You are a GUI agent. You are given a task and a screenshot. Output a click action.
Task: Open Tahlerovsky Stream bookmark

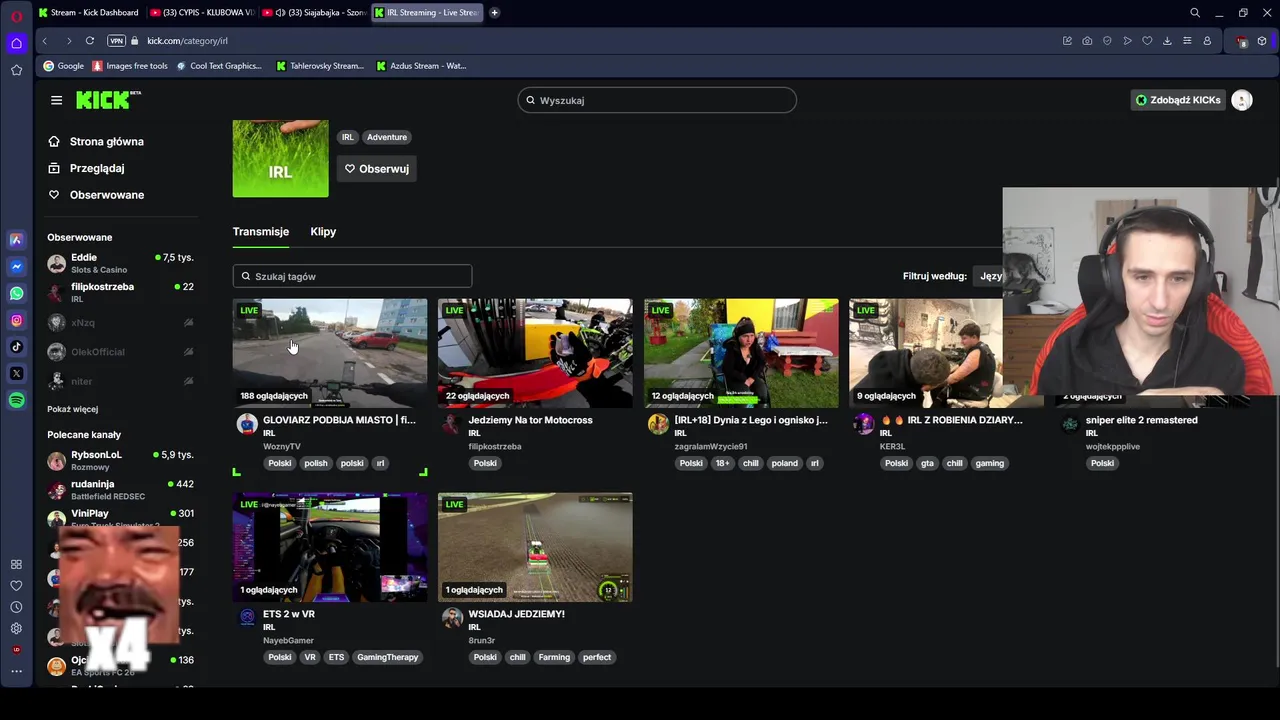[320, 66]
